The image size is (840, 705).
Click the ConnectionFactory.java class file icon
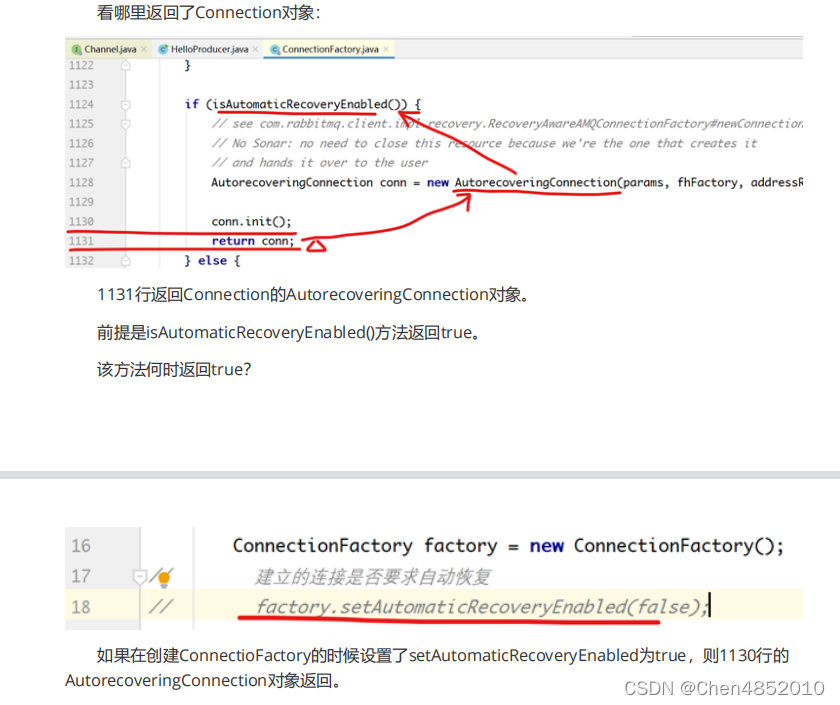275,49
